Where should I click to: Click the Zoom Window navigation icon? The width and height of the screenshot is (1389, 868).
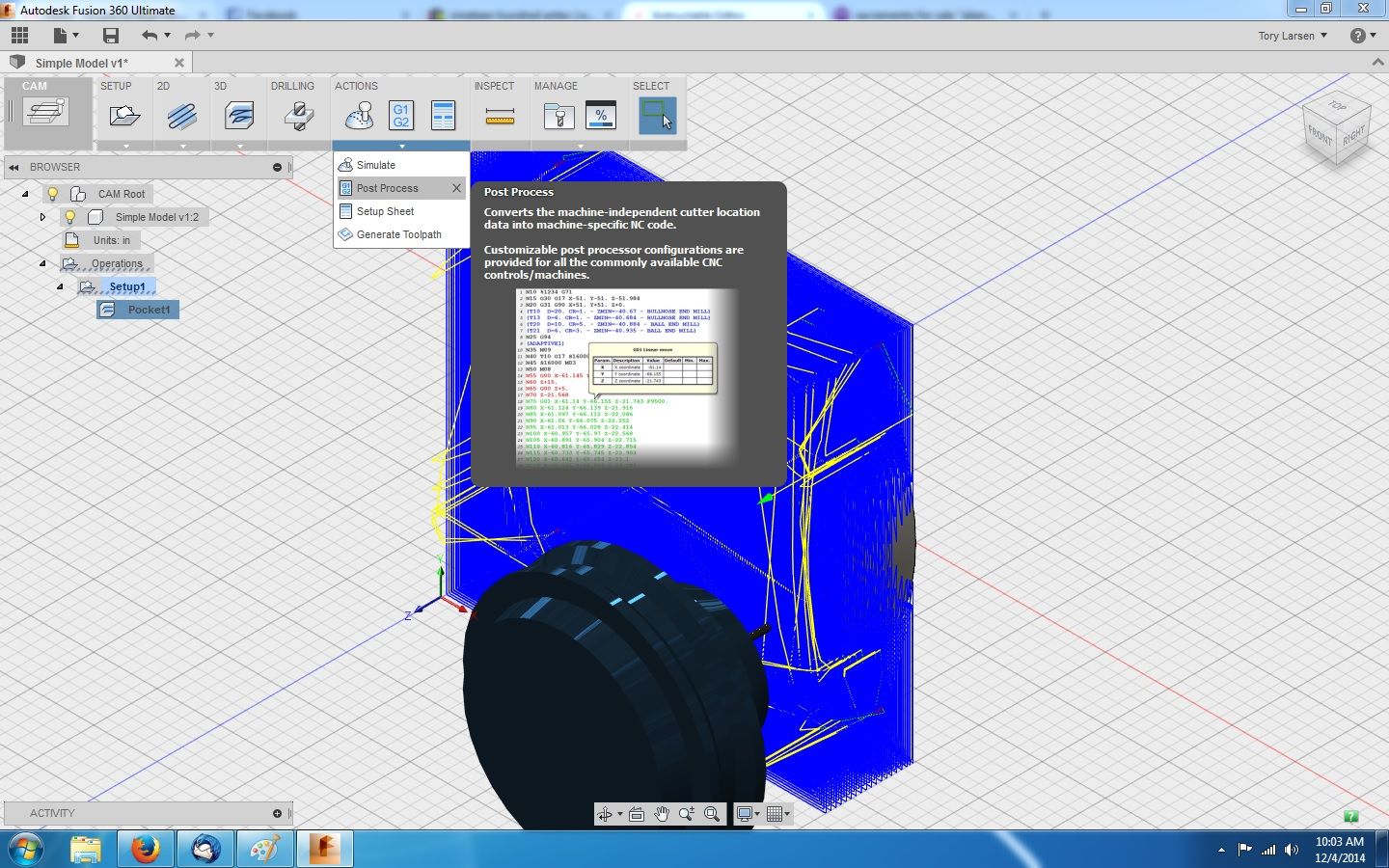click(x=713, y=814)
